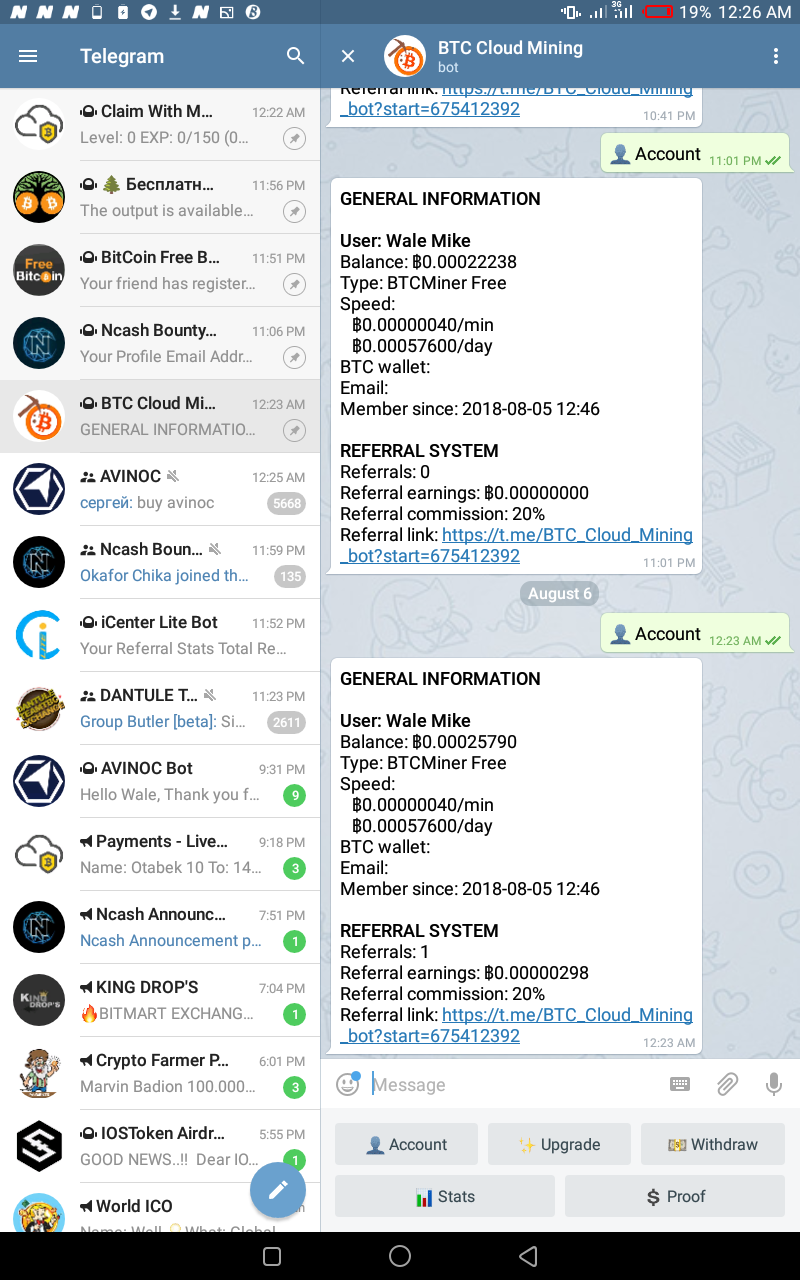The height and width of the screenshot is (1280, 800).
Task: Open the IOSToken Airdr... chat
Action: pyautogui.click(x=160, y=1146)
